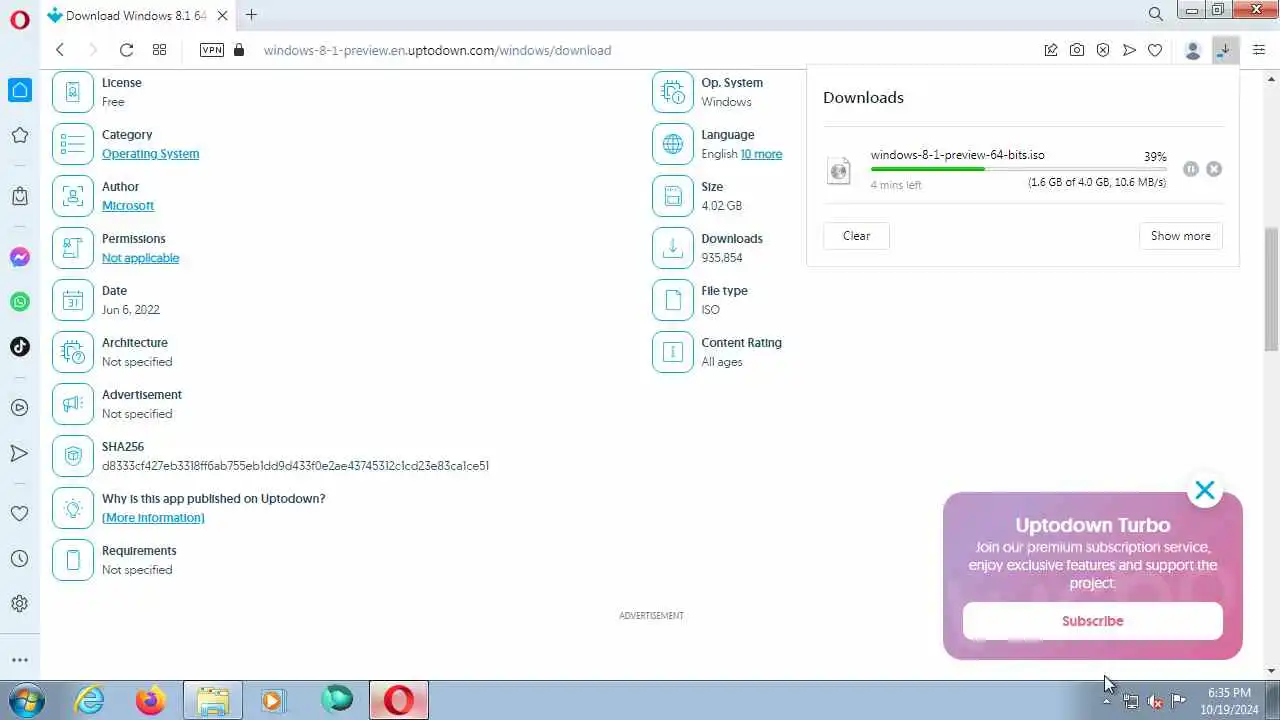Open ad blocker shield icon
This screenshot has height=720, width=1280.
click(x=1103, y=50)
